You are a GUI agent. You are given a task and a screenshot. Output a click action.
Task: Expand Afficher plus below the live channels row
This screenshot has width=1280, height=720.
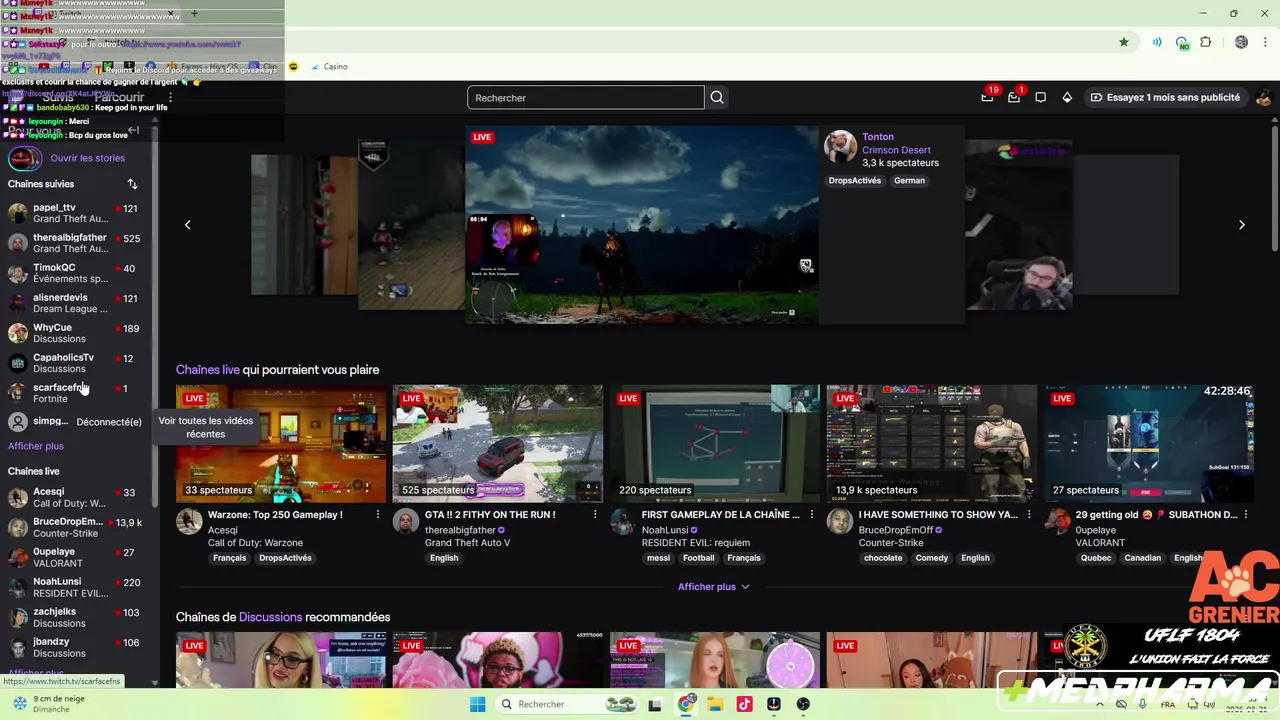[x=714, y=587]
